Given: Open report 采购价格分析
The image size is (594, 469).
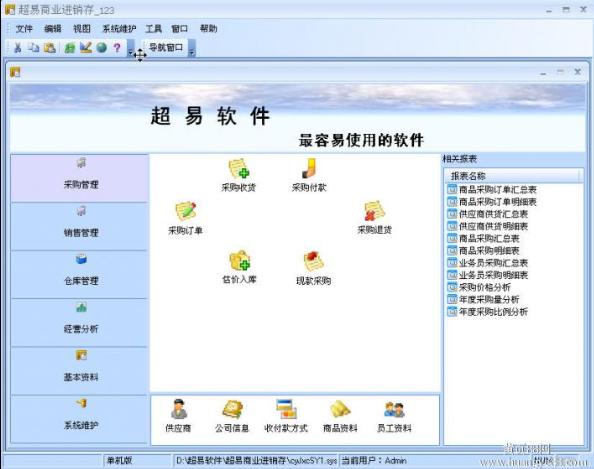Looking at the screenshot, I should click(x=479, y=287).
